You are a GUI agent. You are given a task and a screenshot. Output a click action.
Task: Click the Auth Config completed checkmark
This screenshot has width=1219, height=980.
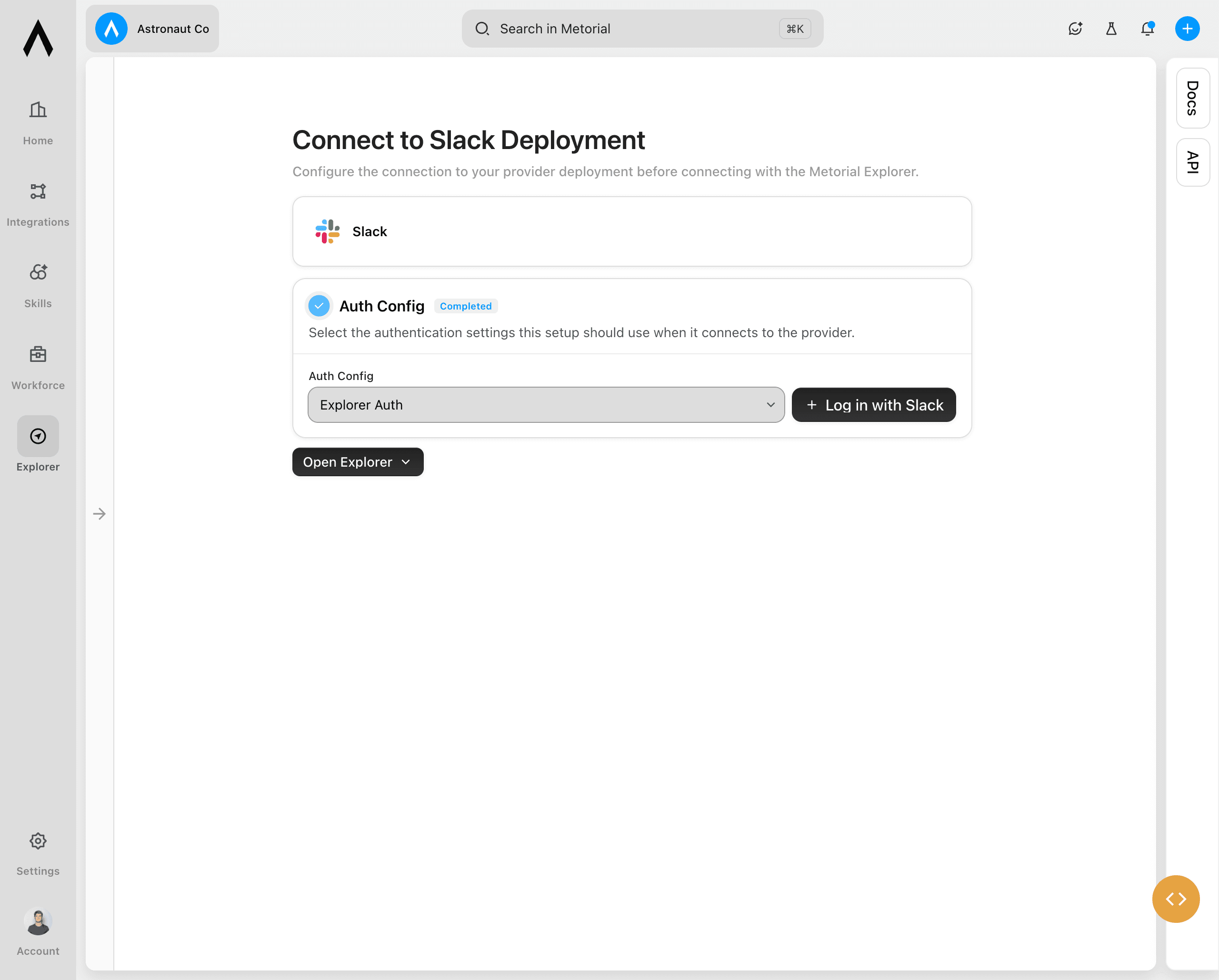coord(319,306)
